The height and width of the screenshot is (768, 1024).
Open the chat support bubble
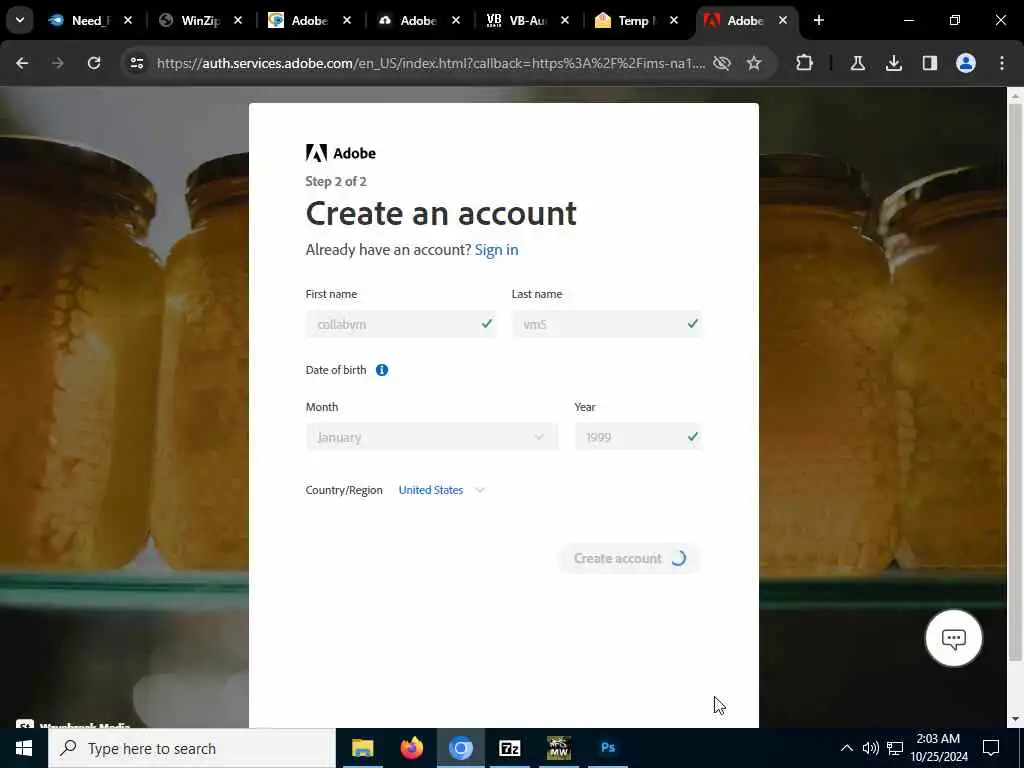pyautogui.click(x=953, y=638)
